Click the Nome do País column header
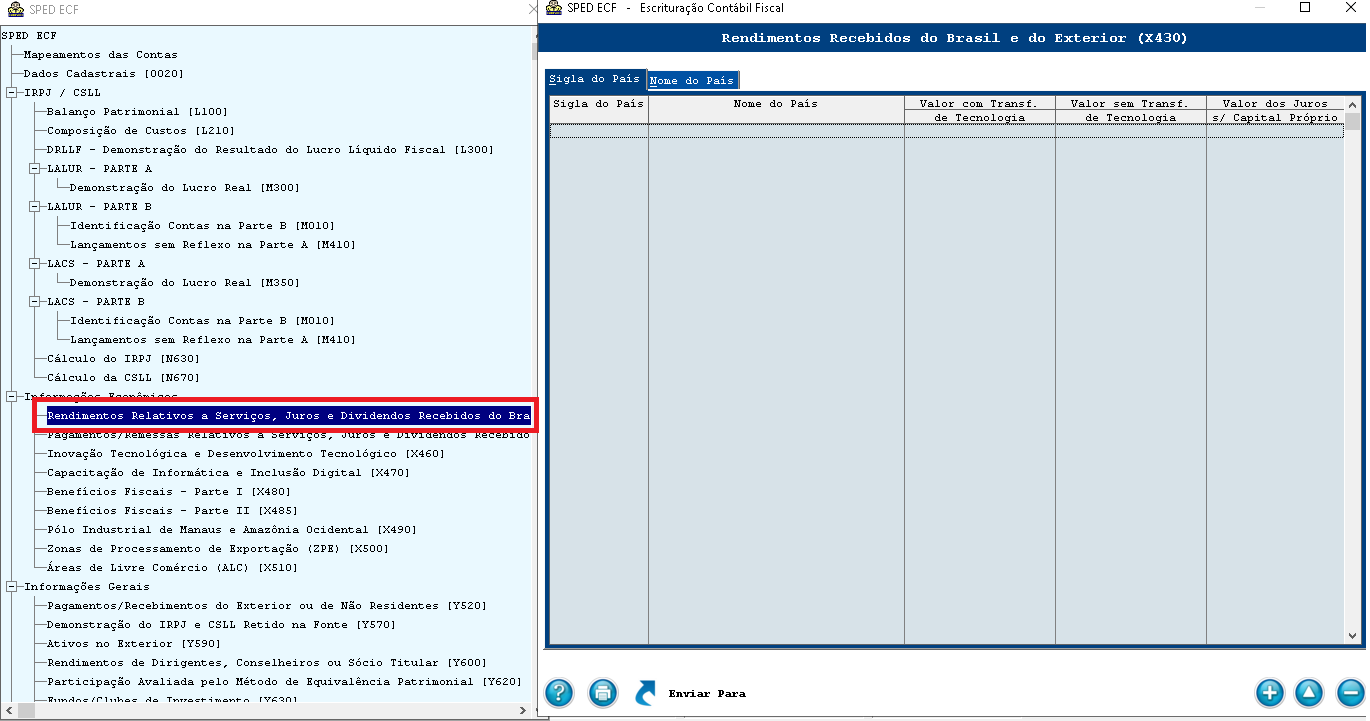This screenshot has height=721, width=1370. point(776,110)
